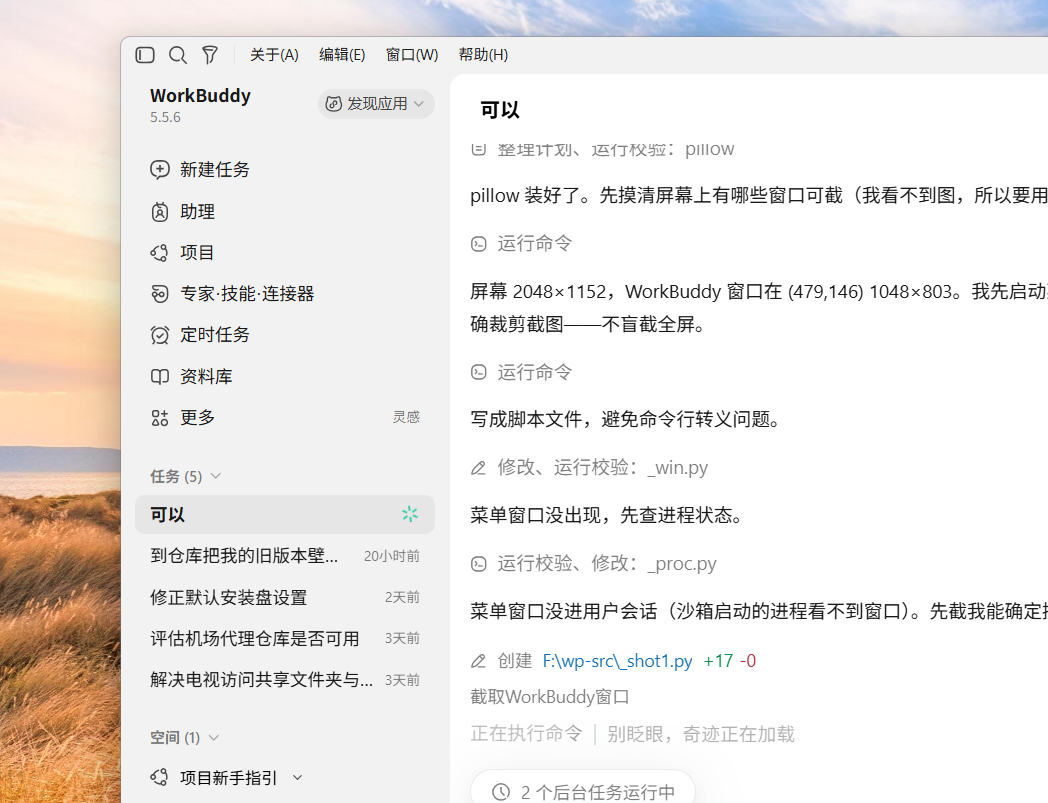Screen dimensions: 1048x803
Task: Click the version number 5.5.6
Action: [x=165, y=117]
